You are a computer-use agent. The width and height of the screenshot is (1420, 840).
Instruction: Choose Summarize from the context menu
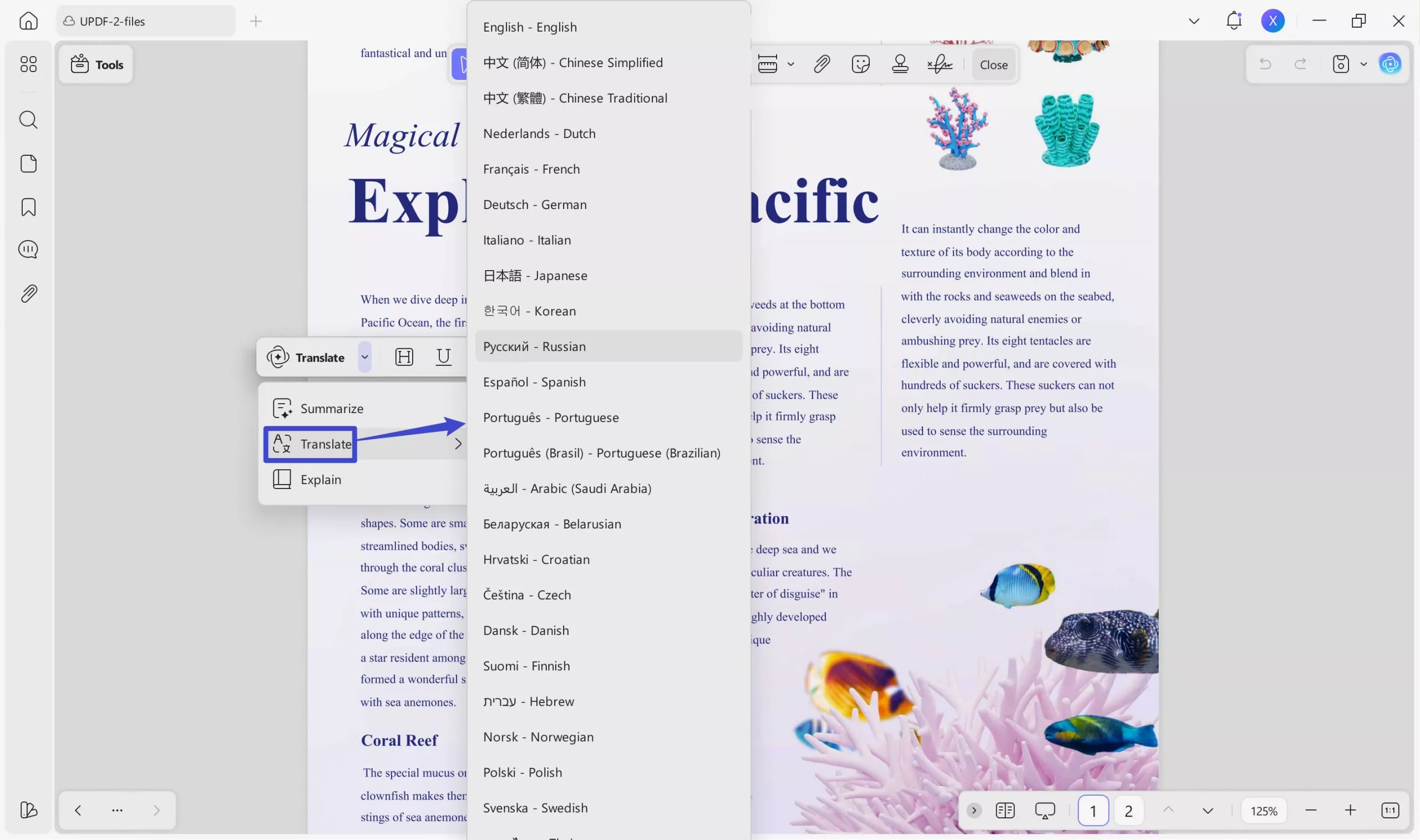(x=332, y=408)
